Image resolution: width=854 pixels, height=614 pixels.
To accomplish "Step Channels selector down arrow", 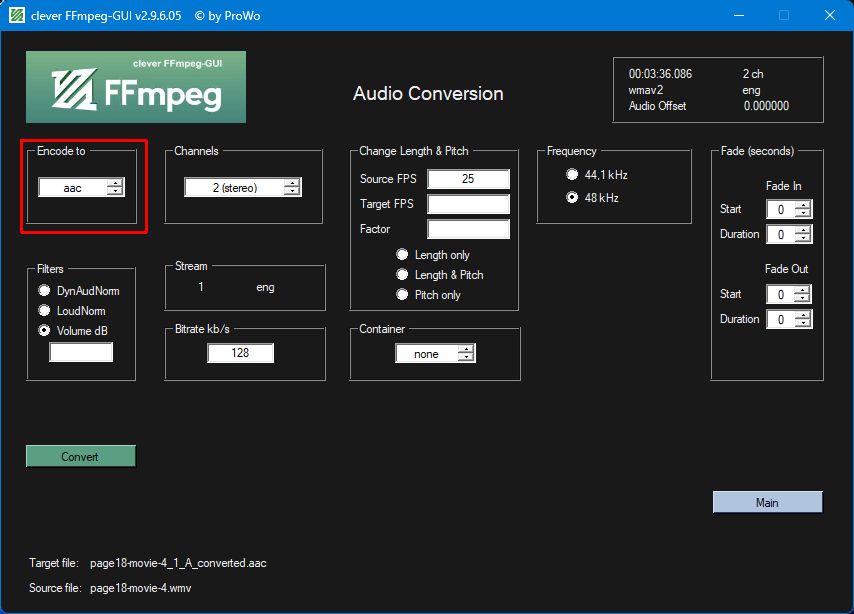I will [292, 191].
